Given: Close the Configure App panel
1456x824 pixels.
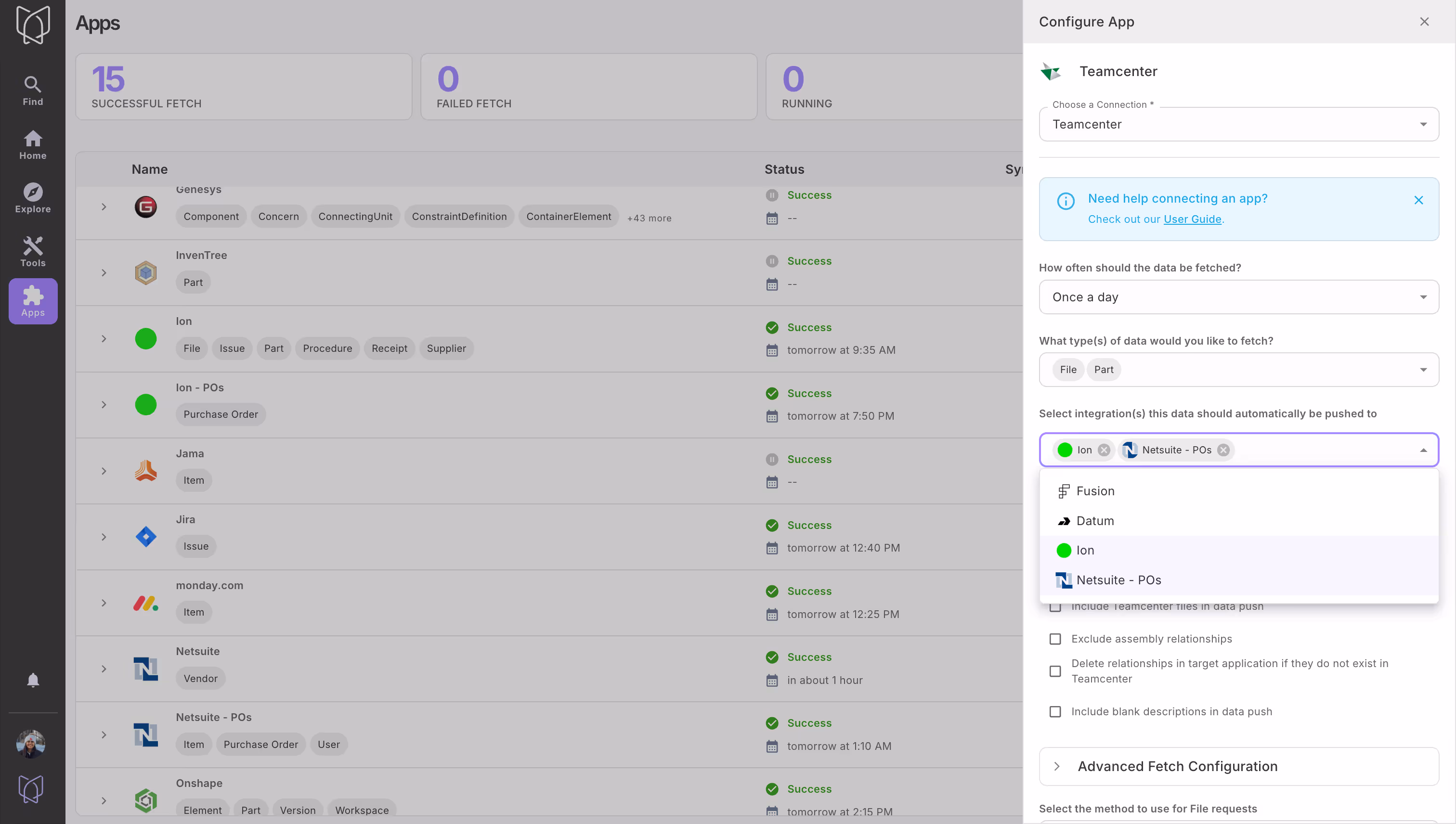Looking at the screenshot, I should pyautogui.click(x=1424, y=22).
